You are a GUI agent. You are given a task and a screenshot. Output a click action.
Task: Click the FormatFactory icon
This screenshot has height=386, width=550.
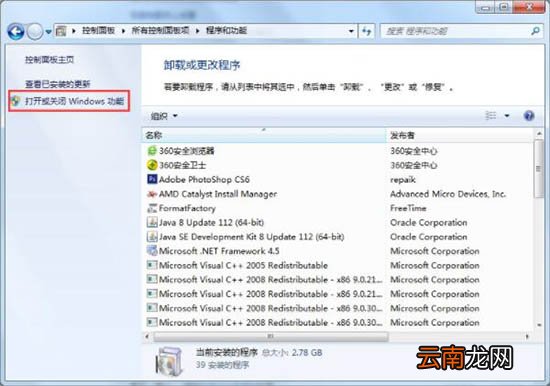(152, 208)
